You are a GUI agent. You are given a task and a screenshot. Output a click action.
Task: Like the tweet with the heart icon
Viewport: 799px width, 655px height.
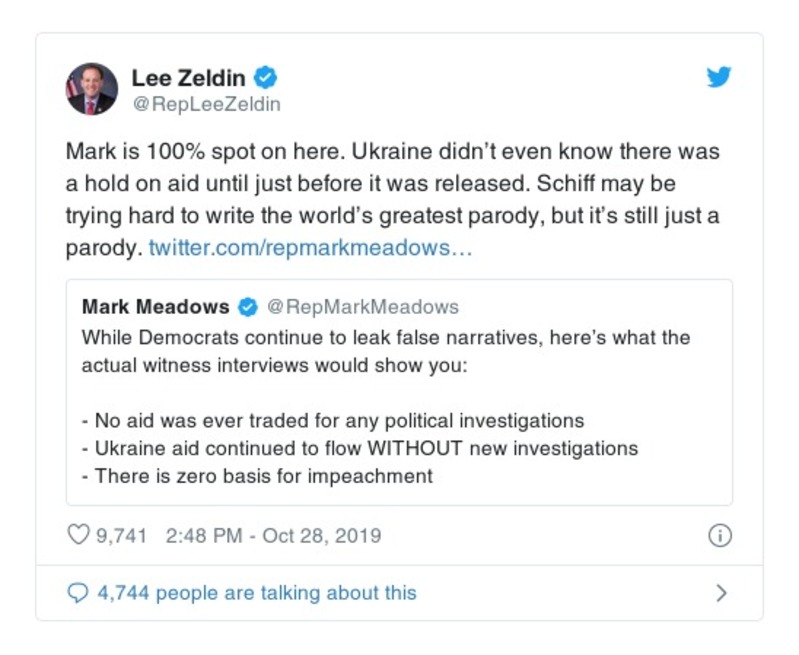pos(78,536)
